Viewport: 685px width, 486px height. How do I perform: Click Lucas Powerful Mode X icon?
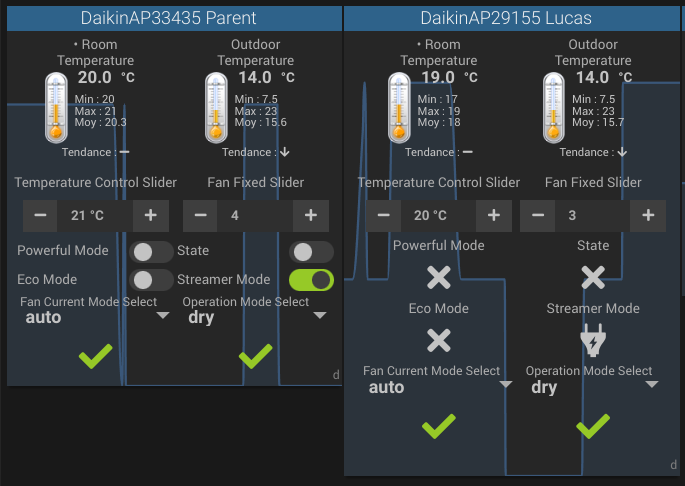tap(439, 278)
